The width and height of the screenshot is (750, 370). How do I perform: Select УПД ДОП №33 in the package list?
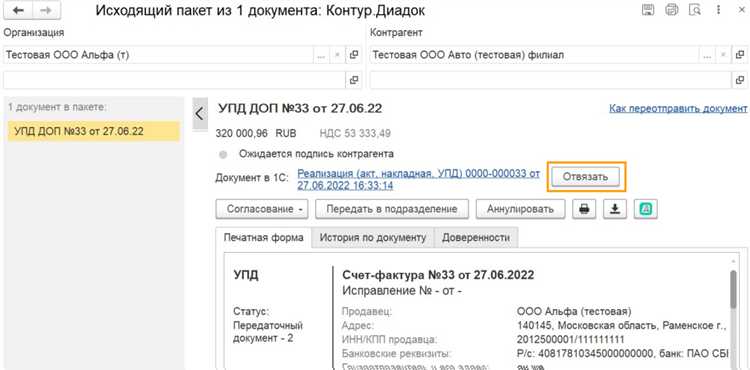pos(94,131)
